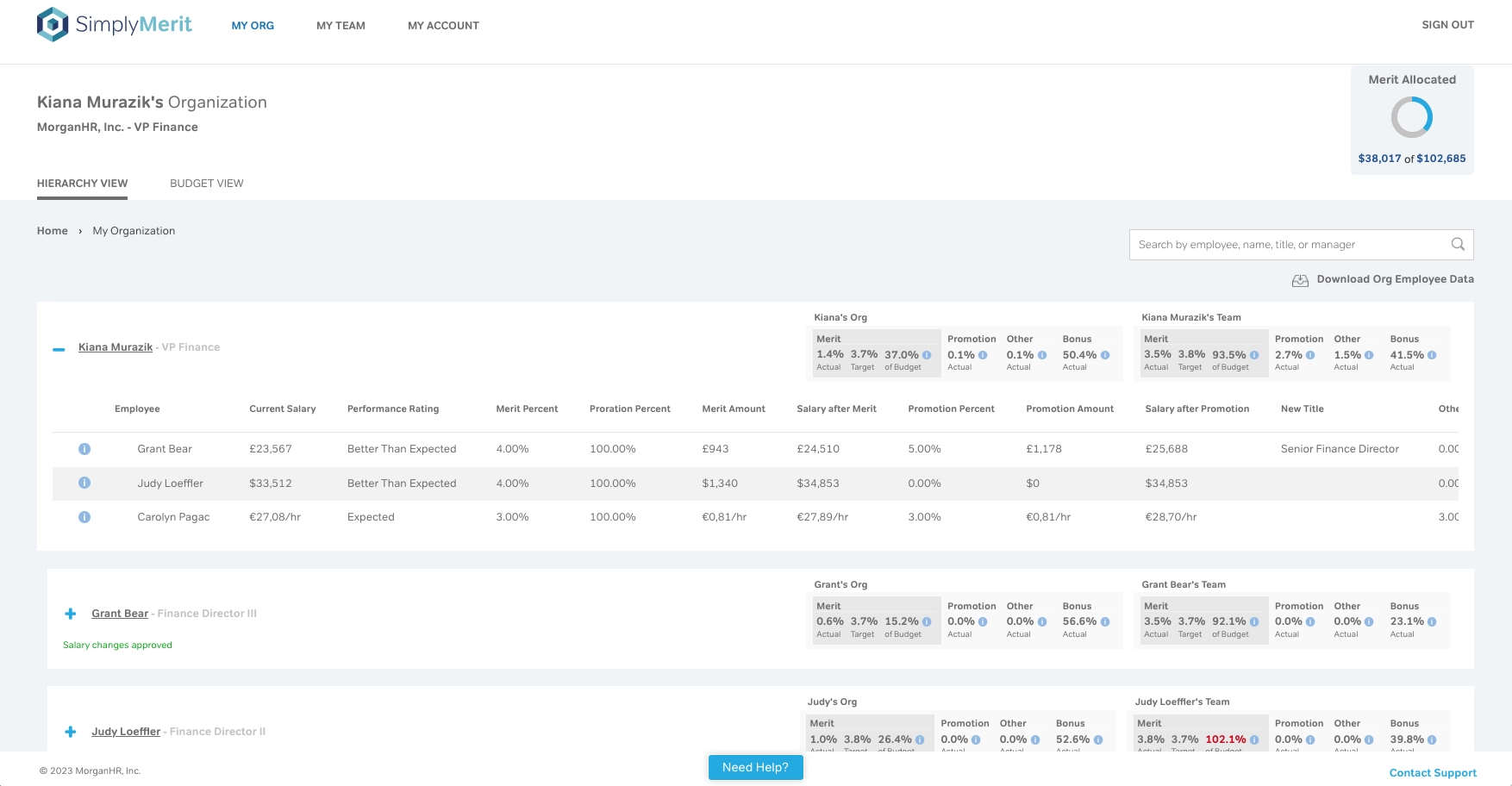Click the Need Help? button

coord(755,767)
